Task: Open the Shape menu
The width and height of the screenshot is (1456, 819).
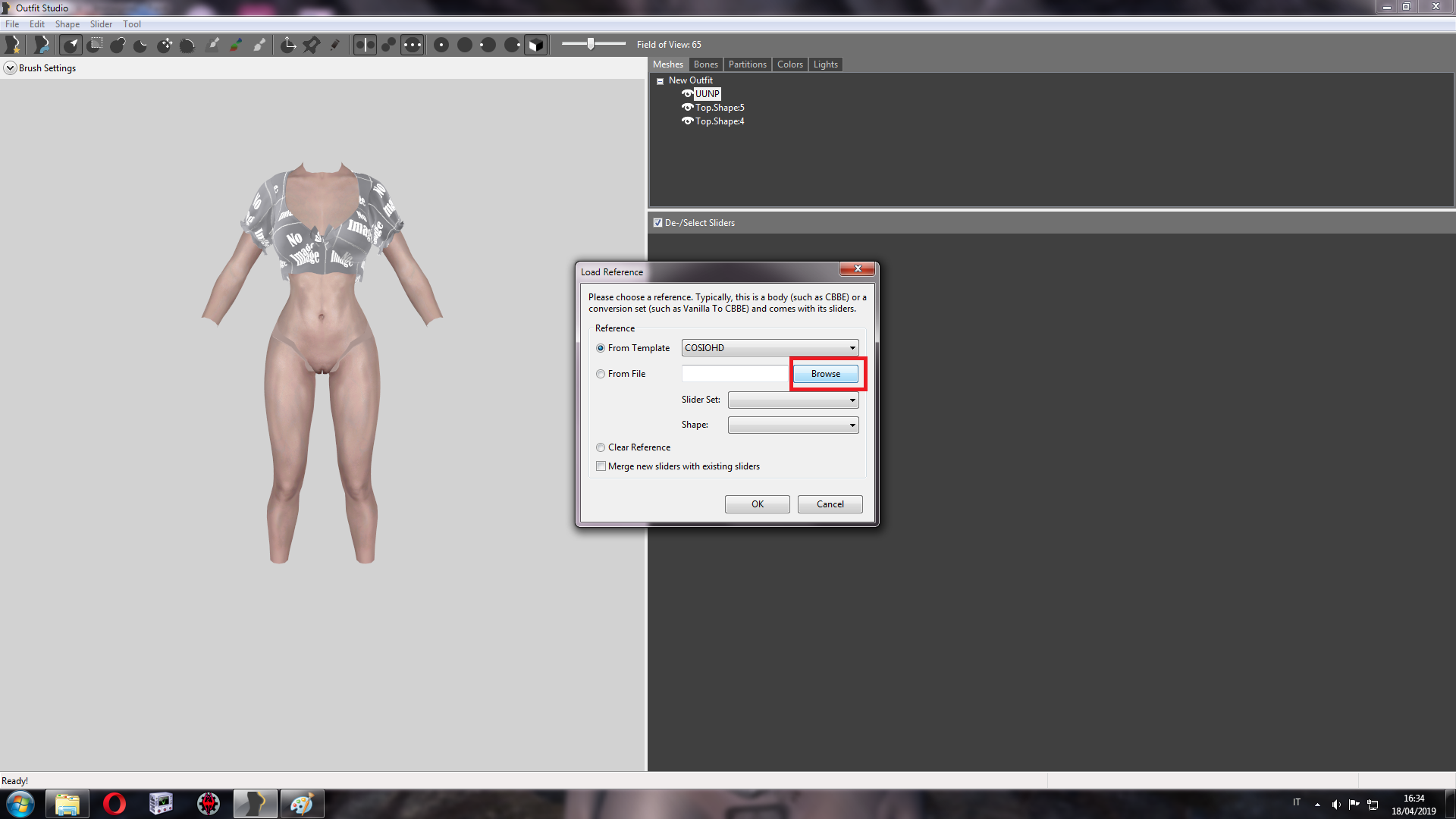Action: point(67,24)
